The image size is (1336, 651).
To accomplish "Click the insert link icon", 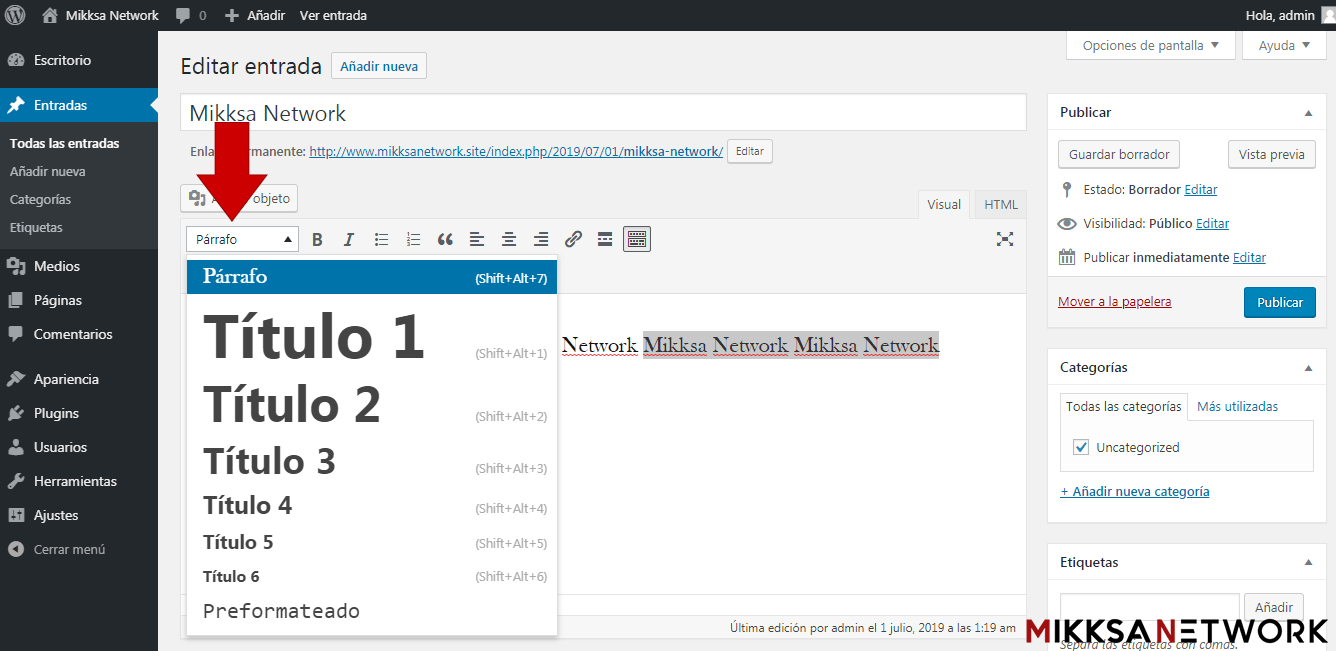I will click(x=573, y=240).
